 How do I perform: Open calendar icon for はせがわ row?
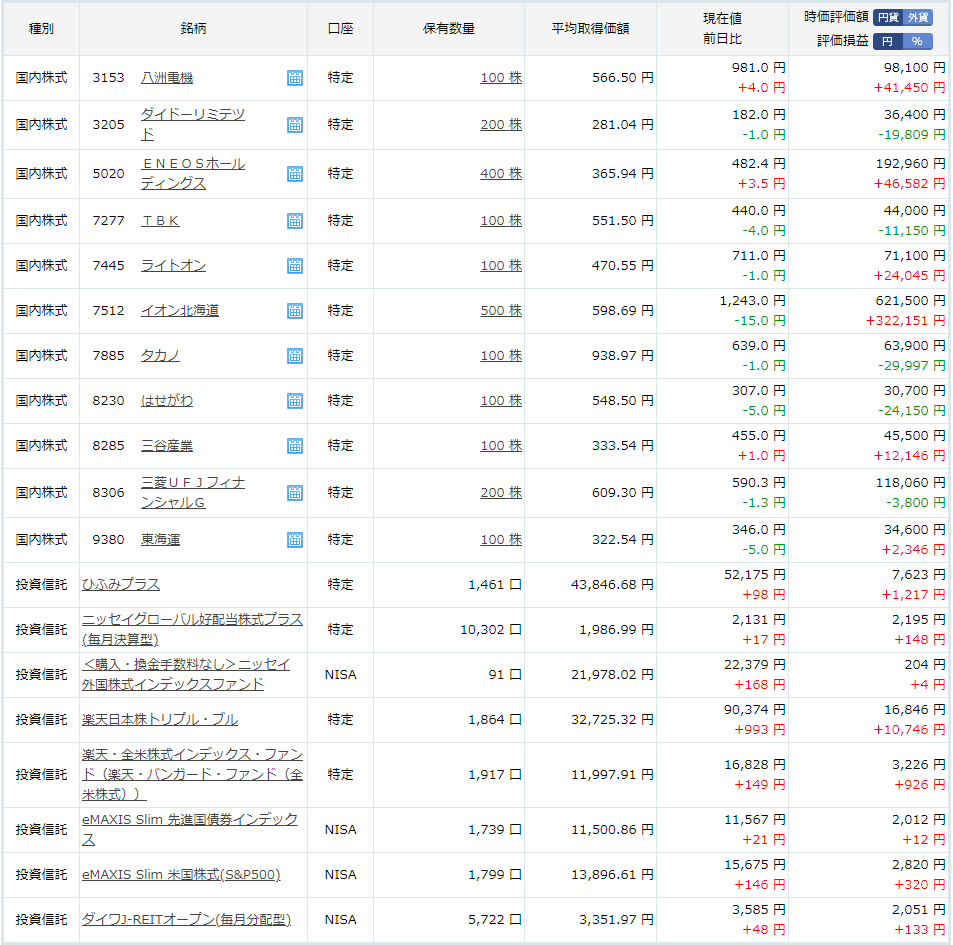tap(295, 400)
